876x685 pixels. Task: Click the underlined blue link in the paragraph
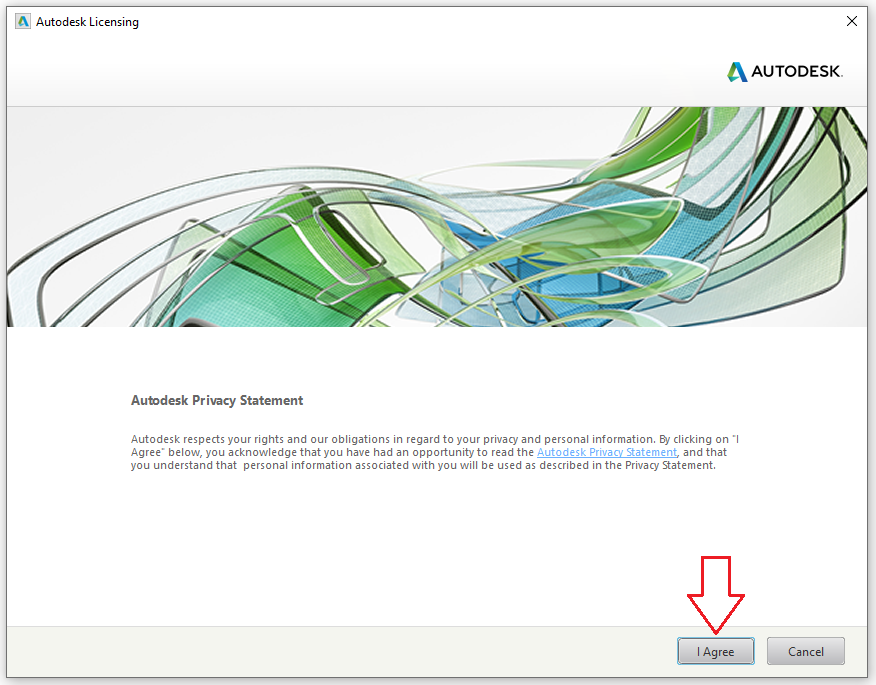click(x=606, y=451)
